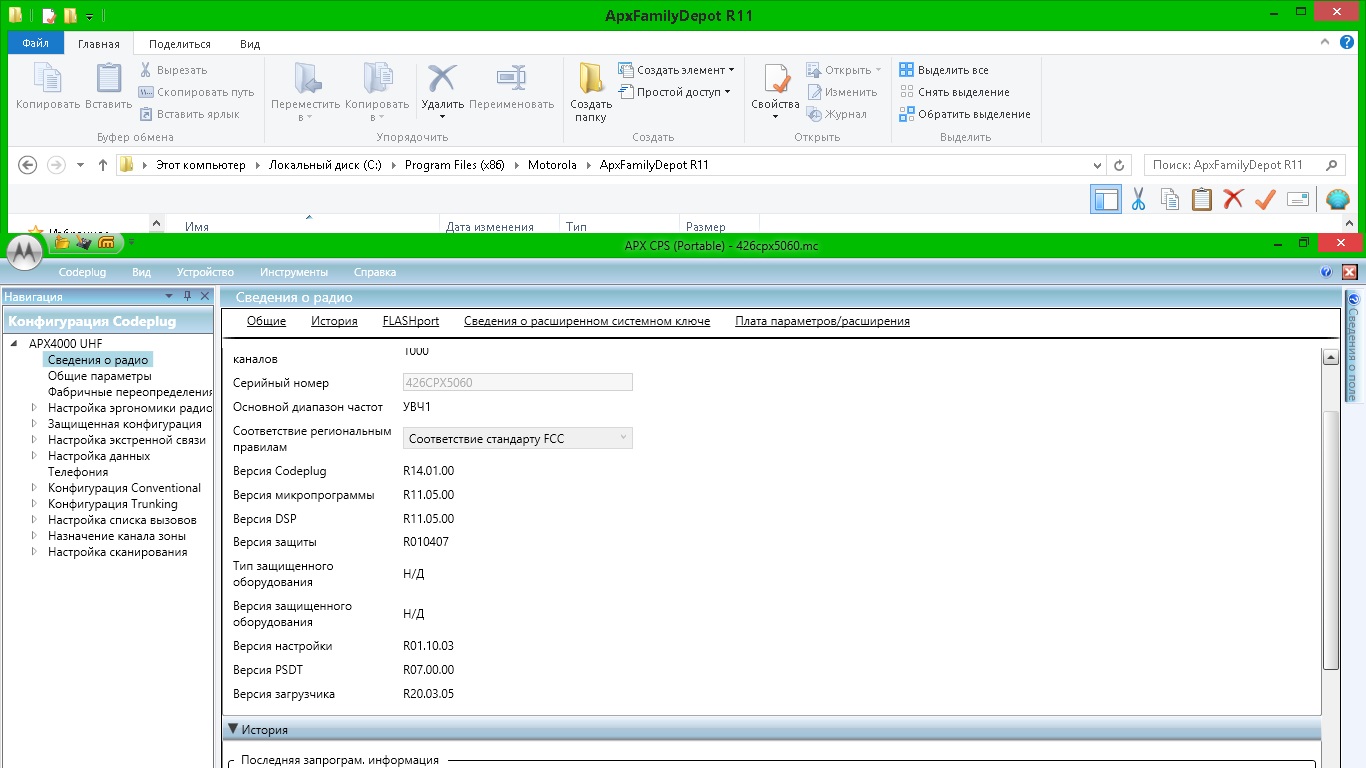Expand the Защищенная конфигурация tree node
The image size is (1366, 768).
point(34,424)
